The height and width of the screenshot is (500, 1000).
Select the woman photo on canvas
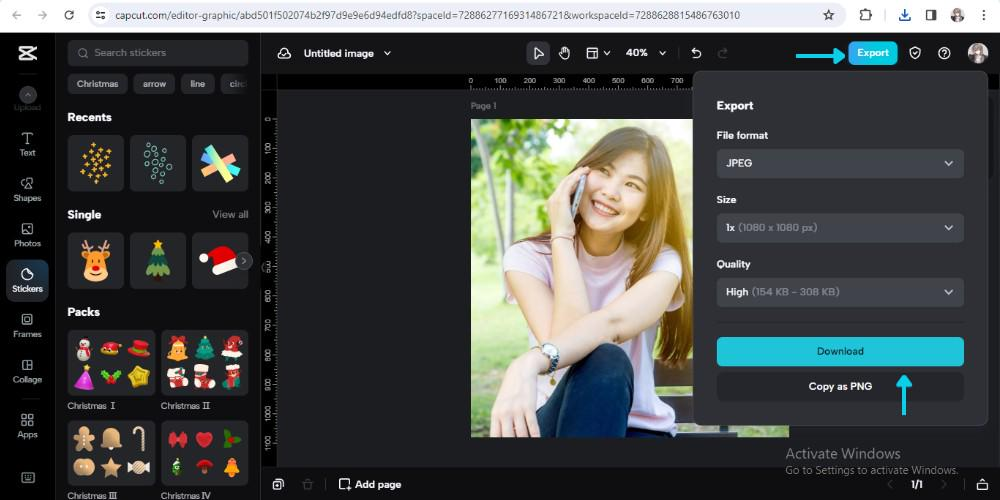pyautogui.click(x=582, y=278)
